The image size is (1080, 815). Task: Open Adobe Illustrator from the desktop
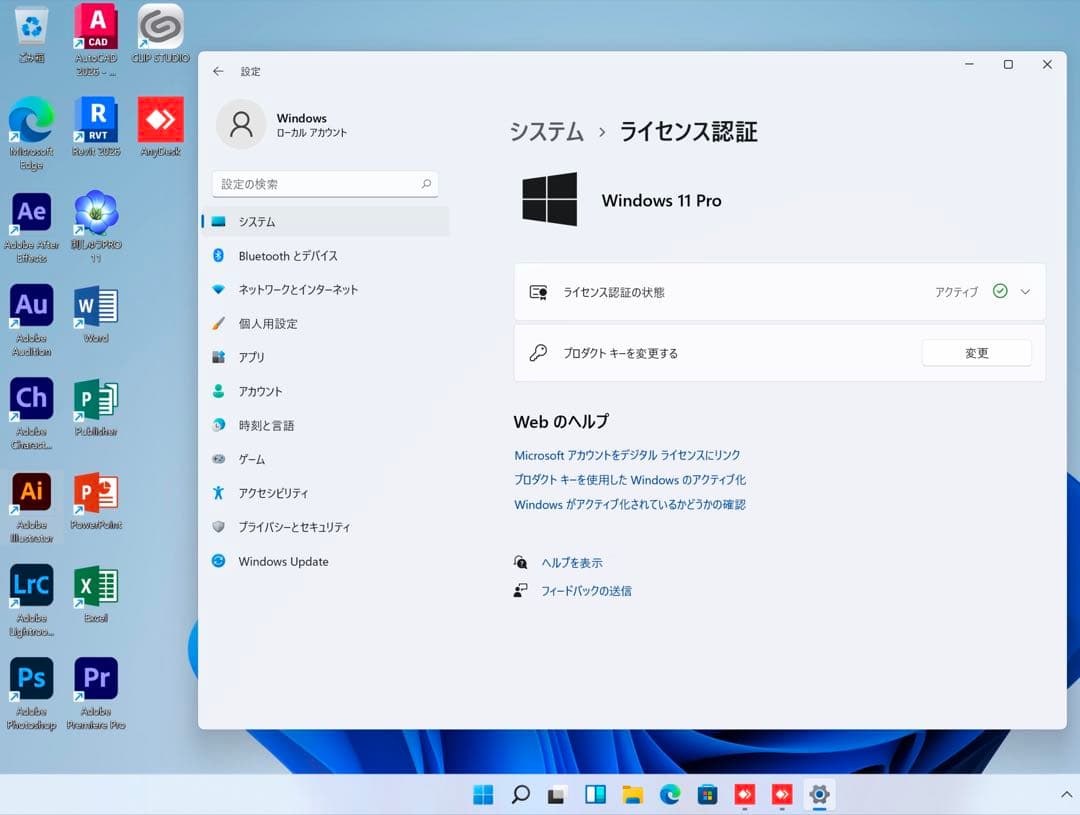(x=31, y=492)
